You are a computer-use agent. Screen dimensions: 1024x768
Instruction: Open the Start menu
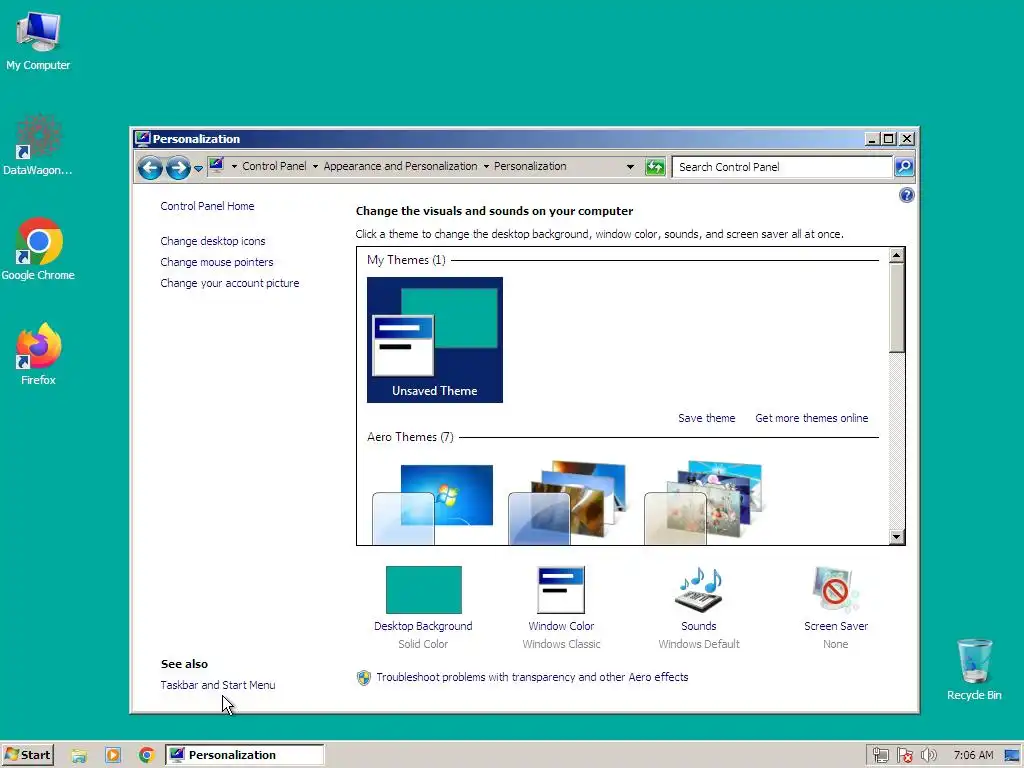pos(27,755)
